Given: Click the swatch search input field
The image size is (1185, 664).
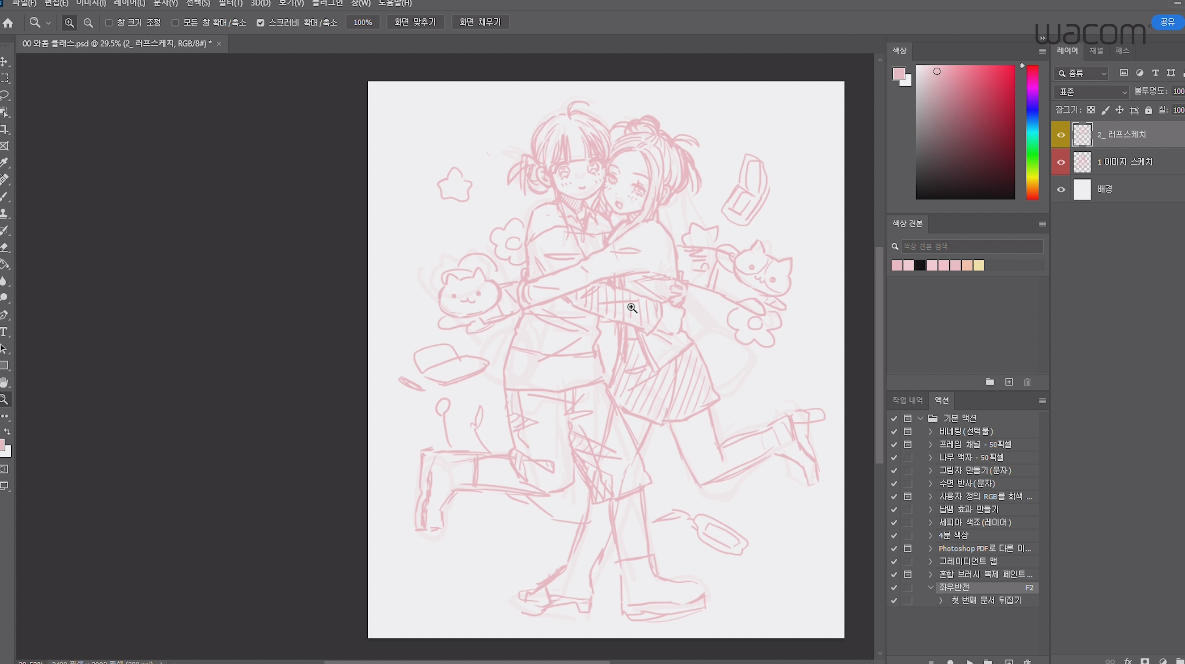Looking at the screenshot, I should click(971, 247).
